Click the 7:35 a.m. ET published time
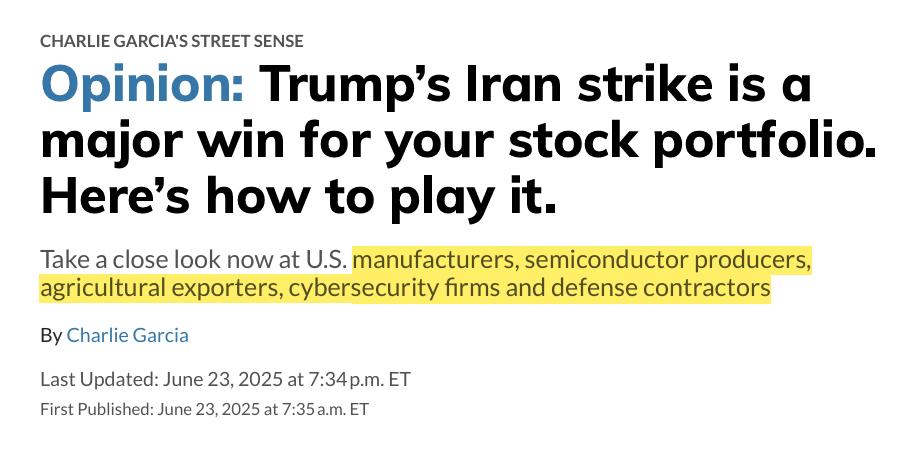 tap(325, 409)
